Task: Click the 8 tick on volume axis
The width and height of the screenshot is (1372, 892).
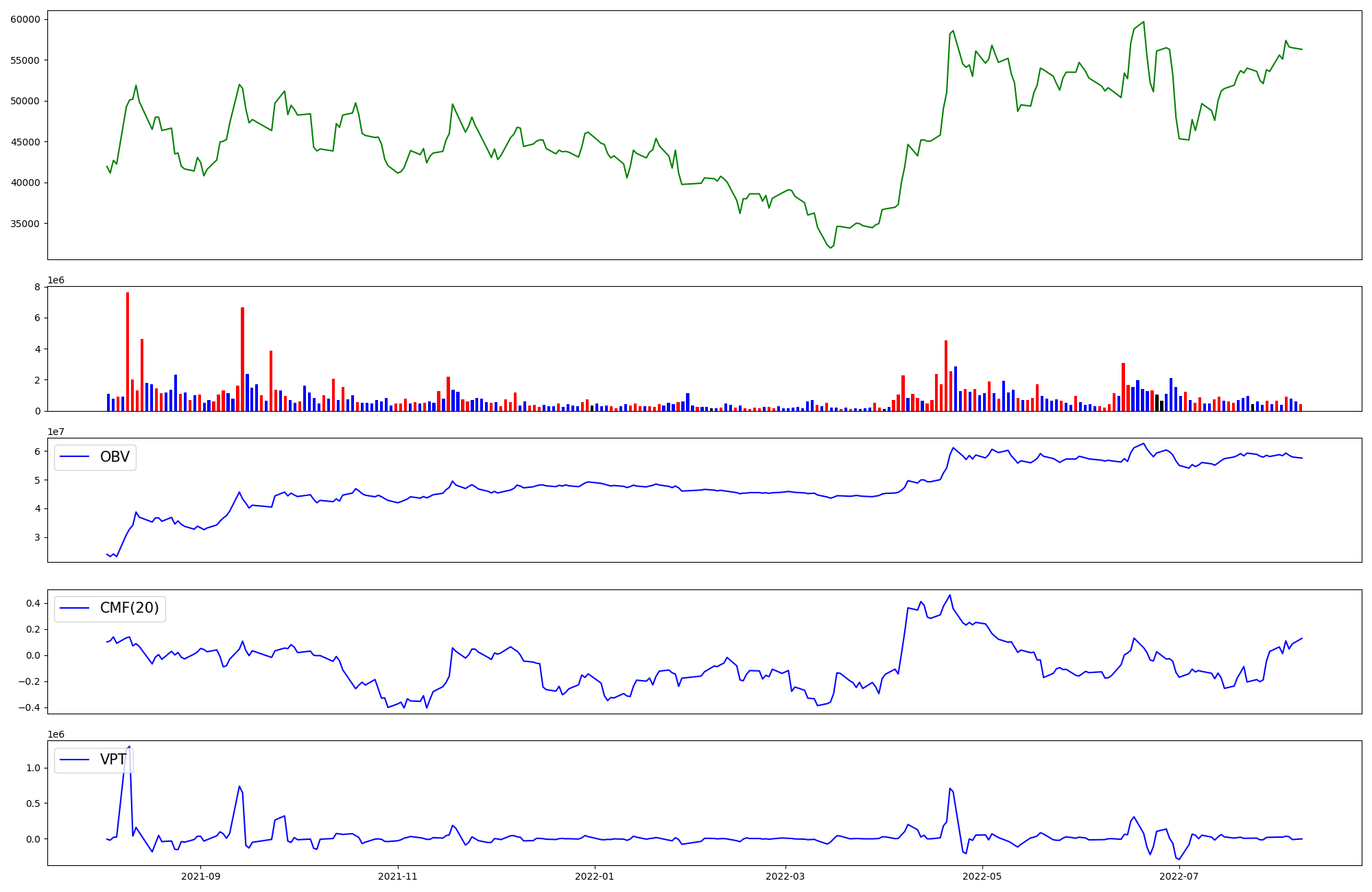Action: point(38,287)
